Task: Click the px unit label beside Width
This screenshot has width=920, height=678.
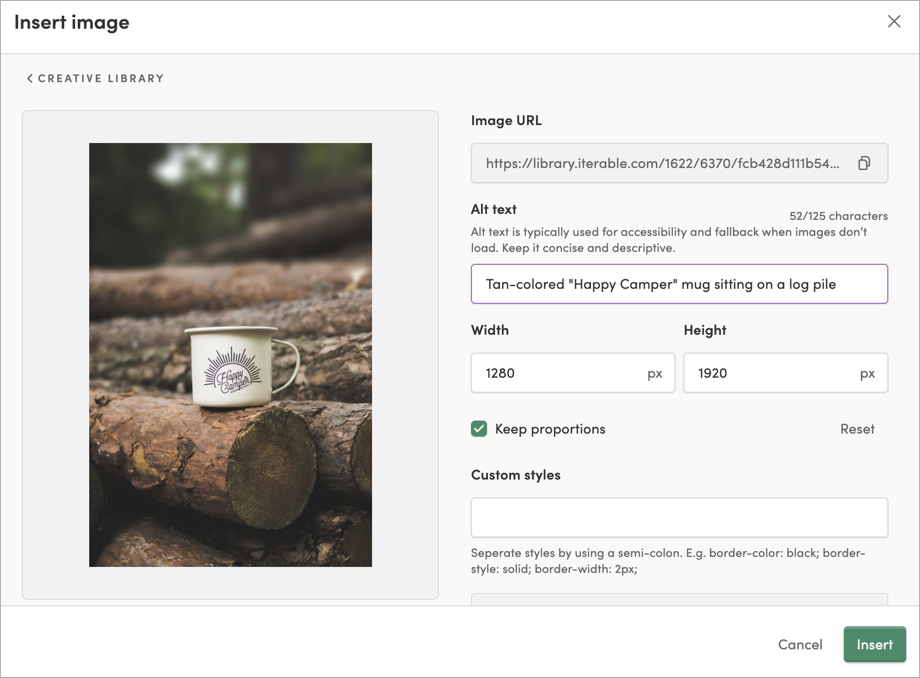Action: 657,372
